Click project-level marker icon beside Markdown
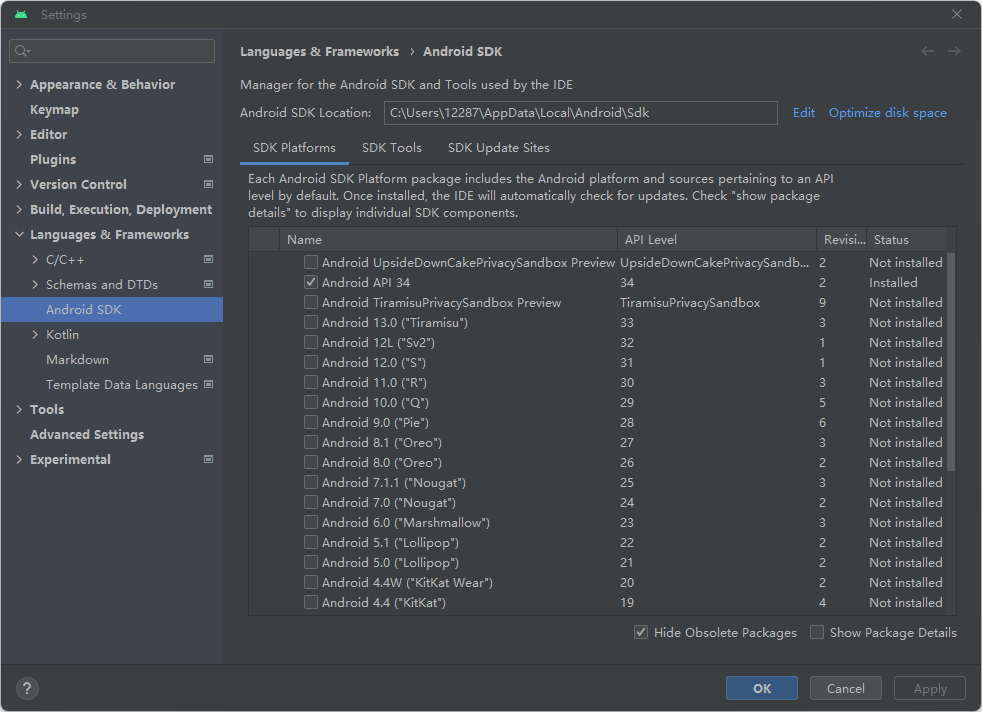 click(x=209, y=359)
